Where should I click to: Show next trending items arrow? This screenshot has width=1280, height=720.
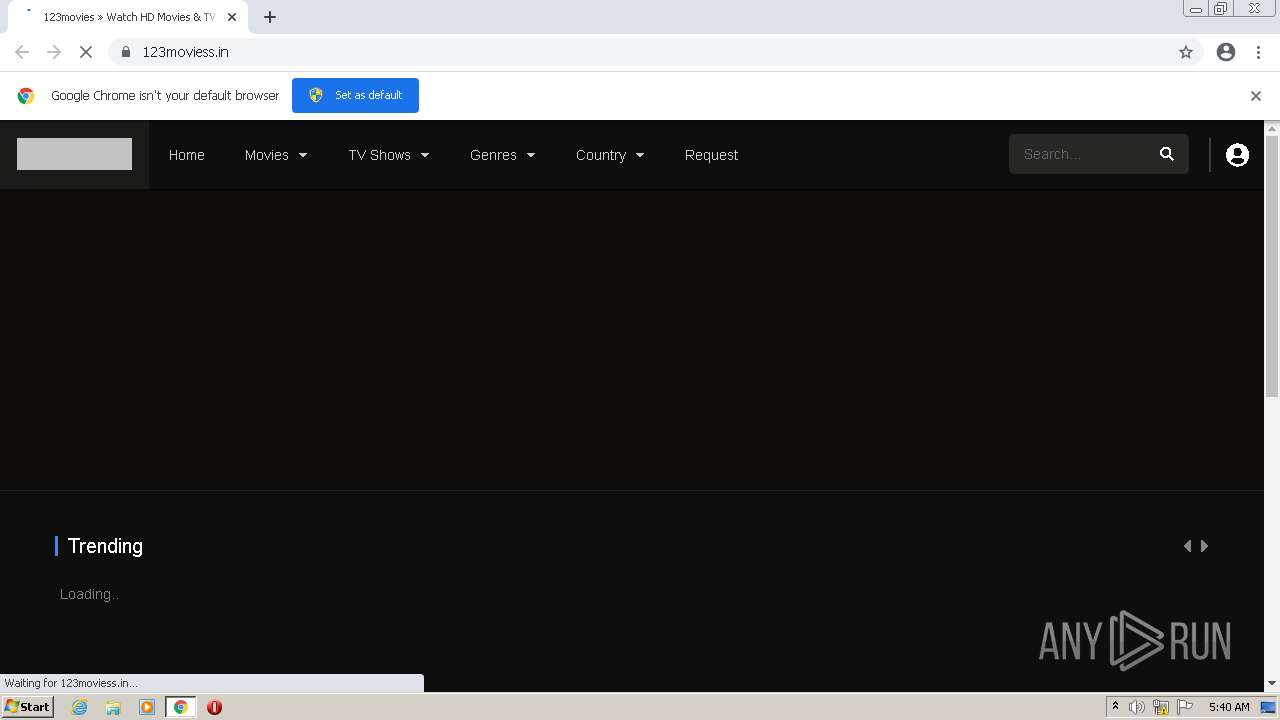coord(1204,546)
